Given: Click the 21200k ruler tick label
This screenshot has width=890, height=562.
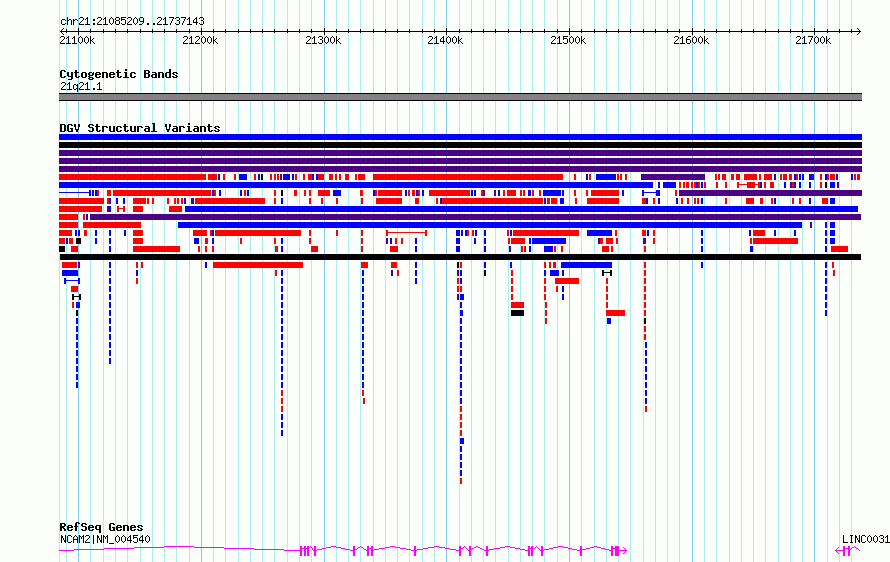Looking at the screenshot, I should tap(200, 40).
